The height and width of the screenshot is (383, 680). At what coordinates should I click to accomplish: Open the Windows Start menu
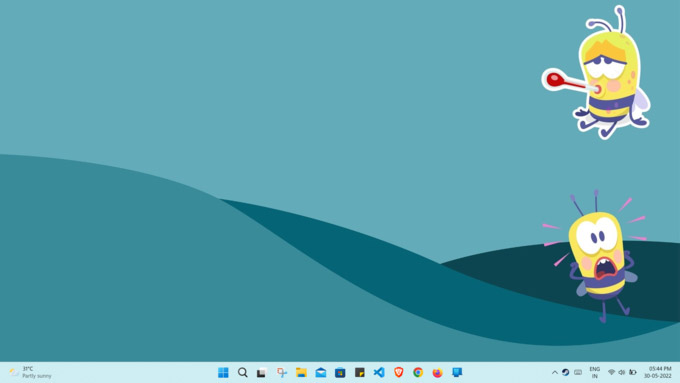point(223,372)
